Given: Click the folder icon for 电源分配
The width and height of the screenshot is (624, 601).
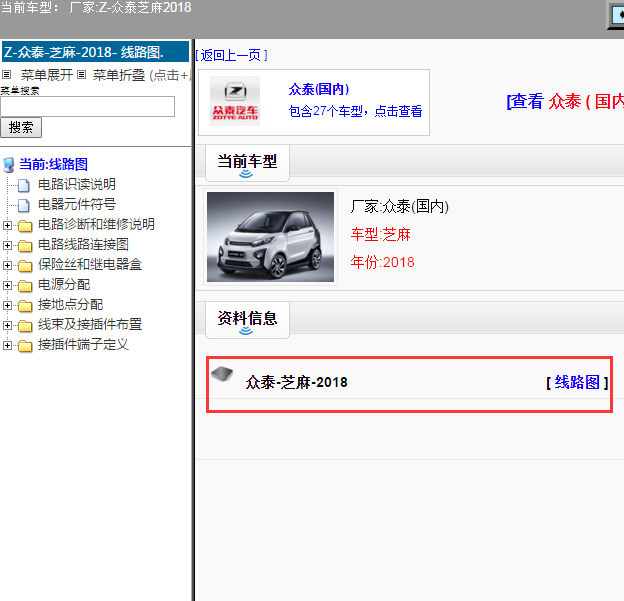Looking at the screenshot, I should [25, 285].
